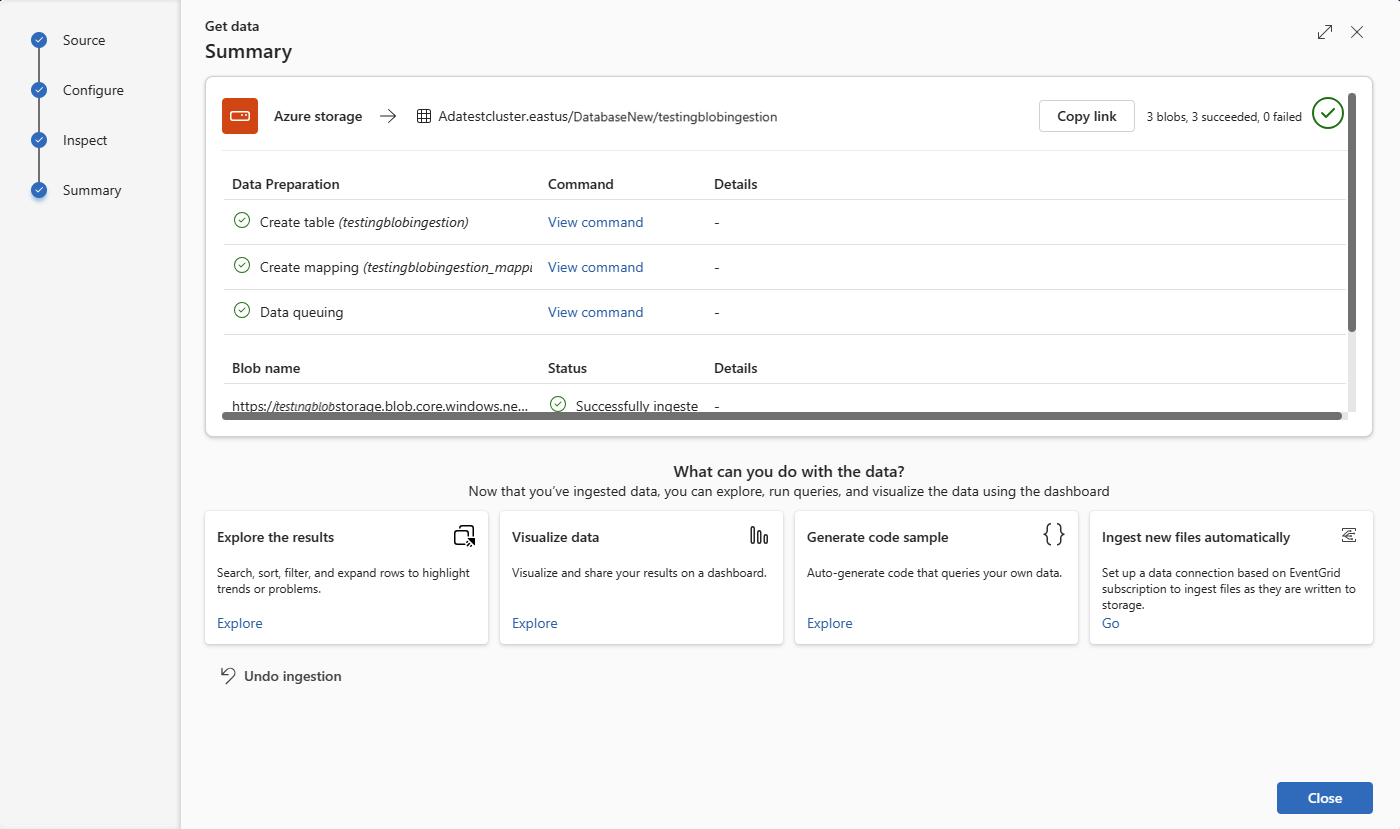Go to the Summary step

pos(92,190)
